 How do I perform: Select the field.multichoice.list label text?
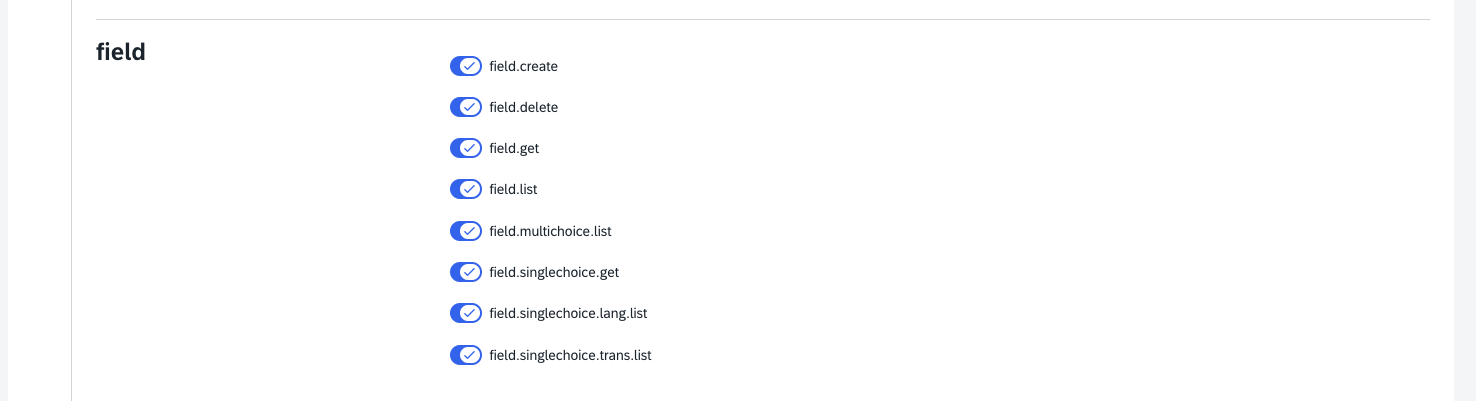[x=550, y=232]
